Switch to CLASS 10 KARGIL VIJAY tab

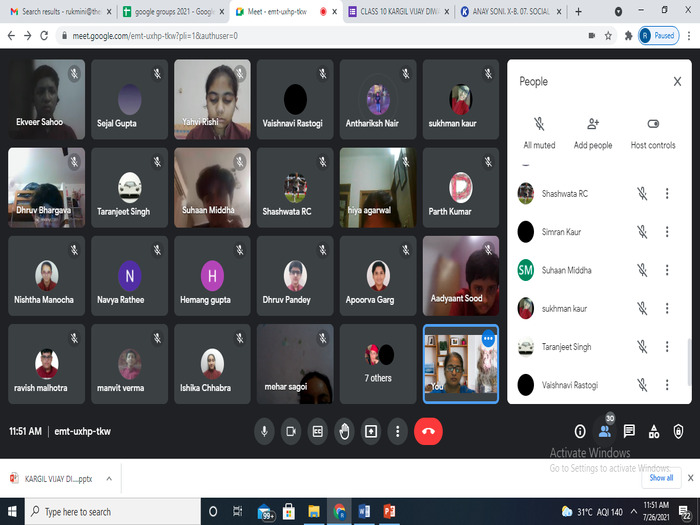click(399, 12)
